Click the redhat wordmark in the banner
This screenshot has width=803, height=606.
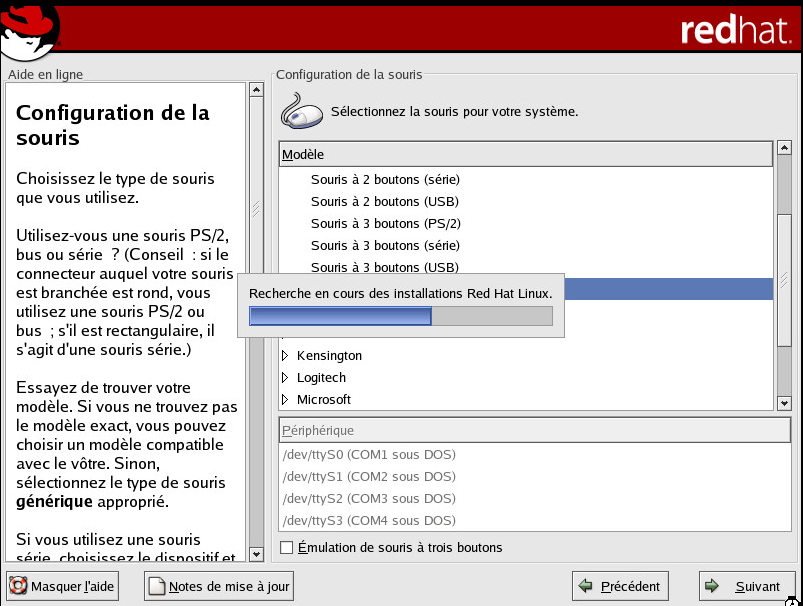[735, 30]
